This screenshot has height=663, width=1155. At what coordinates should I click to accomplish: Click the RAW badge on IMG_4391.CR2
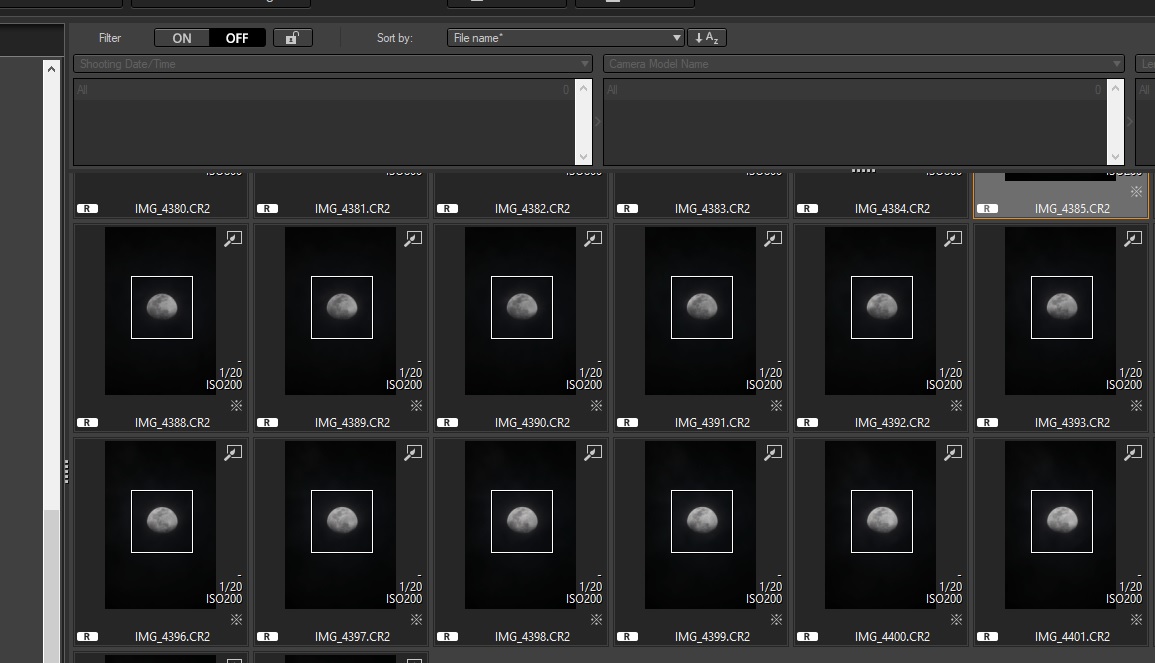627,423
